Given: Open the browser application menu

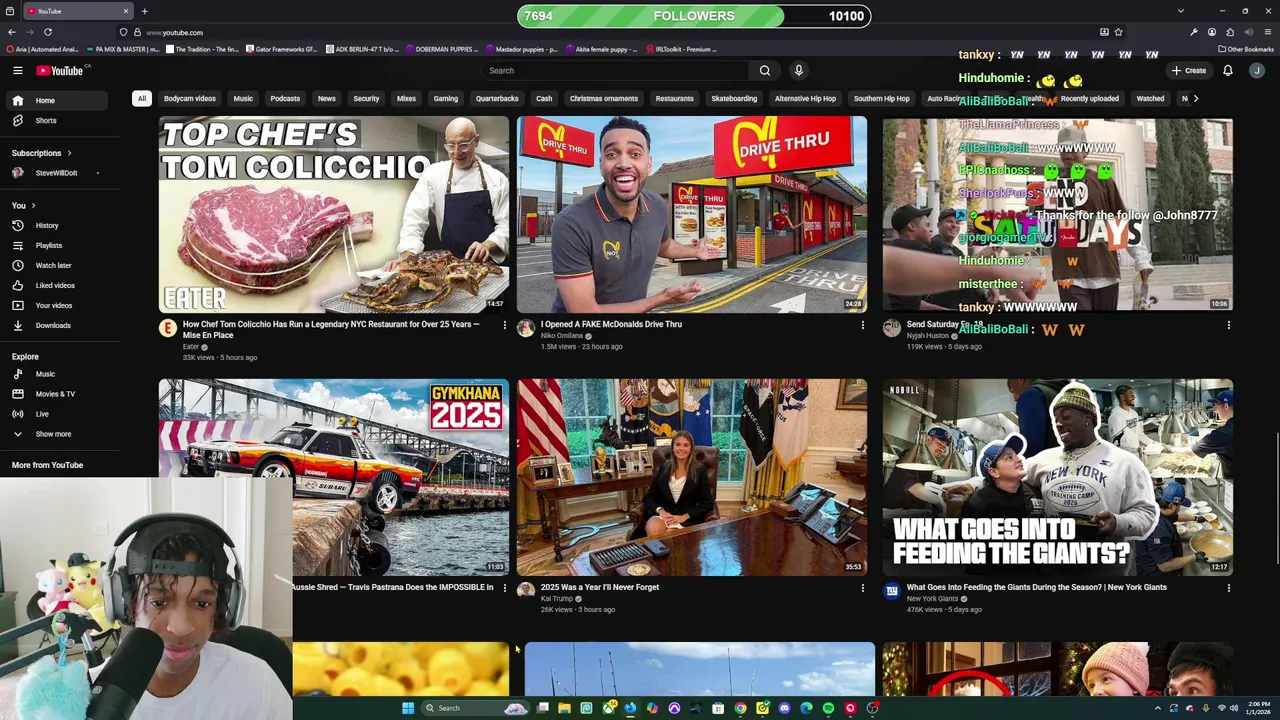Looking at the screenshot, I should click(x=1266, y=32).
